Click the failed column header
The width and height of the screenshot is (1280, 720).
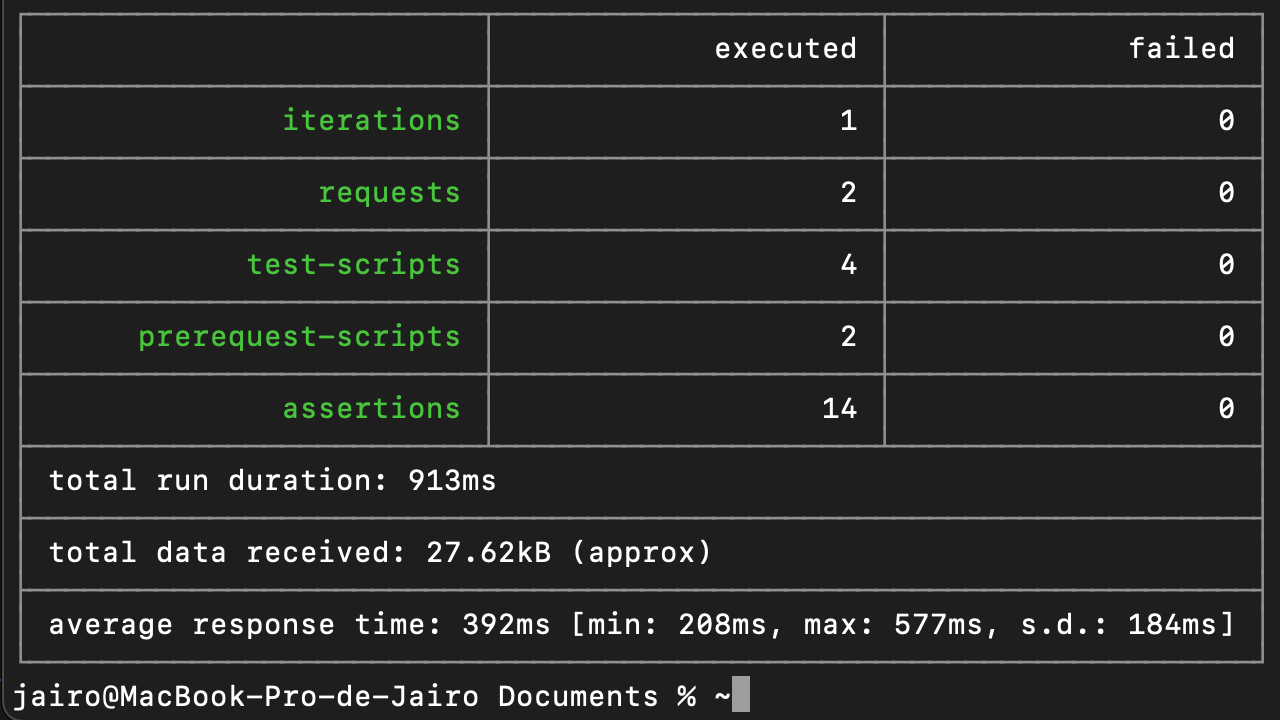1181,48
